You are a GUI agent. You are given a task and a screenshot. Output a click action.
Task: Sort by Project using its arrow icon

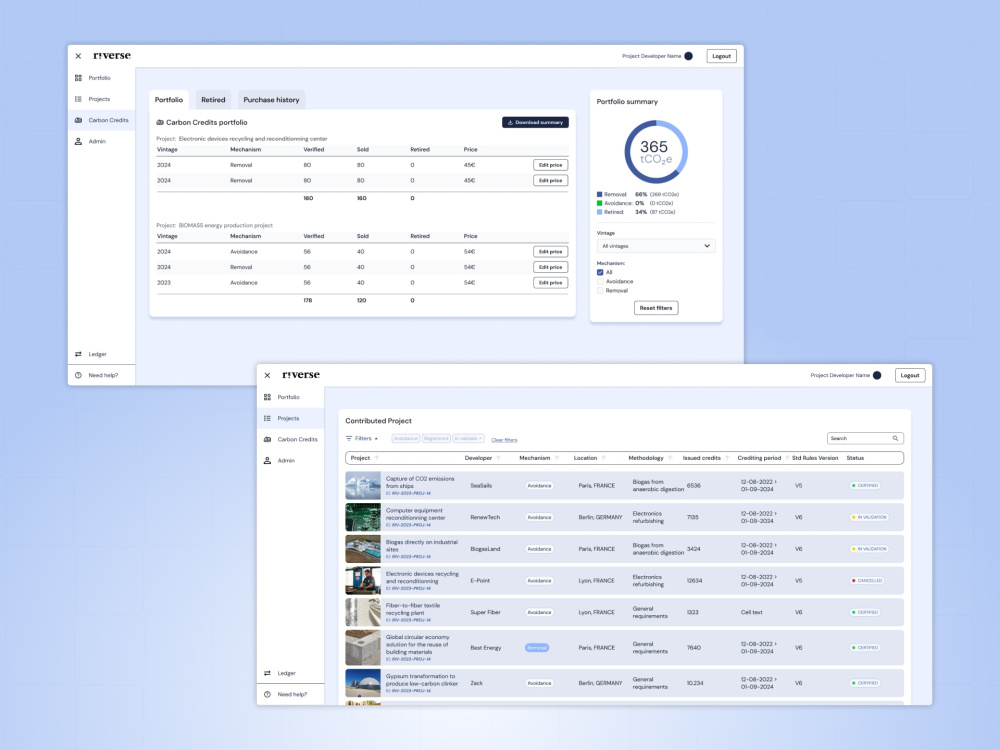[377, 458]
